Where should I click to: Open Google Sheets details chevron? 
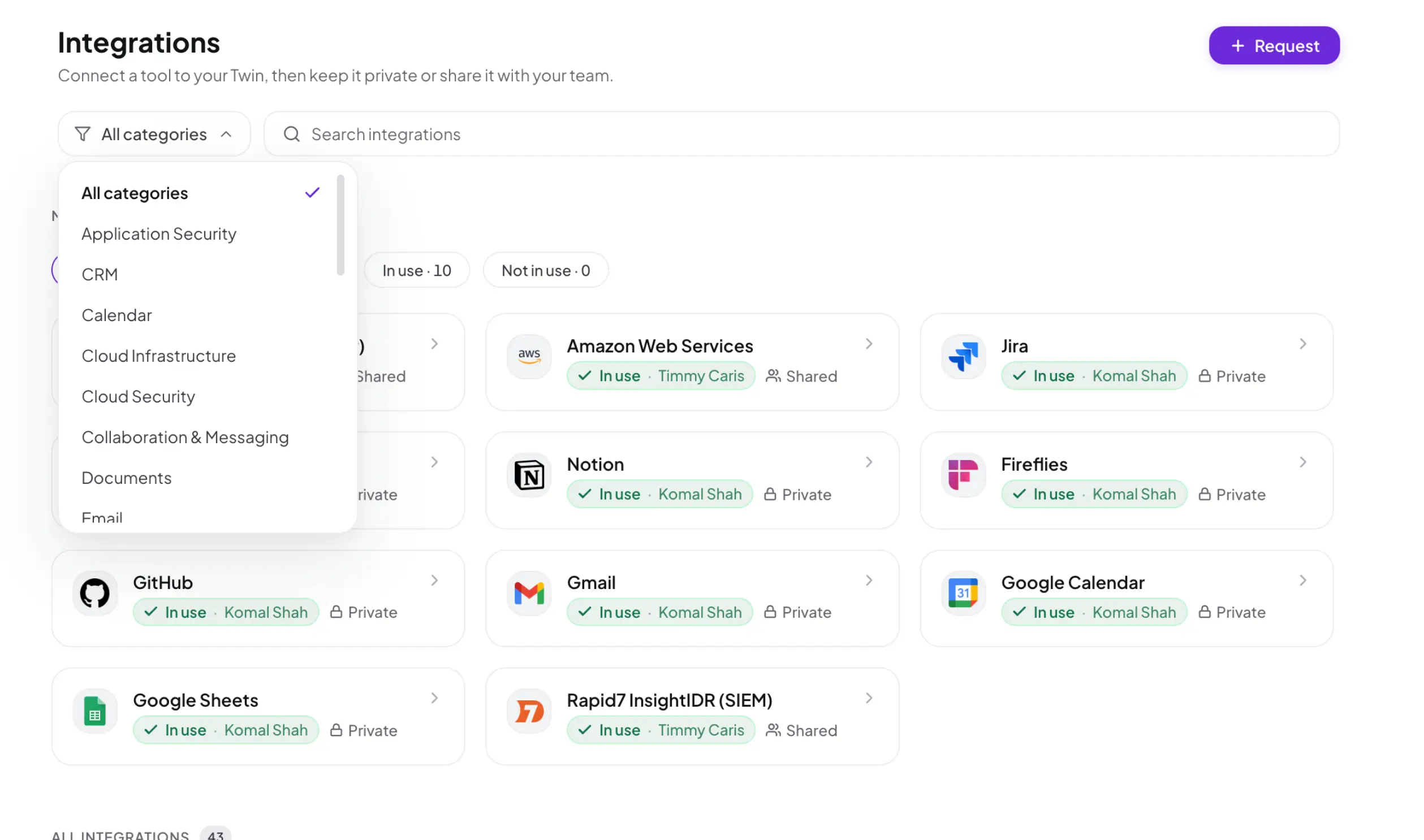tap(434, 698)
